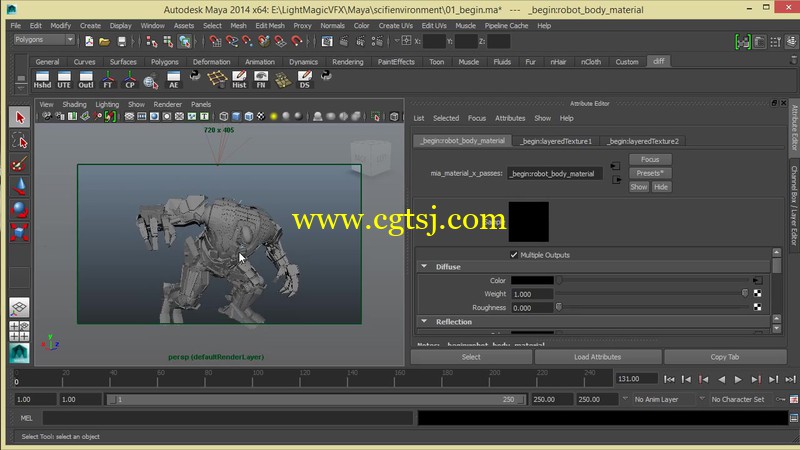Click the go to input connection icon

[615, 166]
